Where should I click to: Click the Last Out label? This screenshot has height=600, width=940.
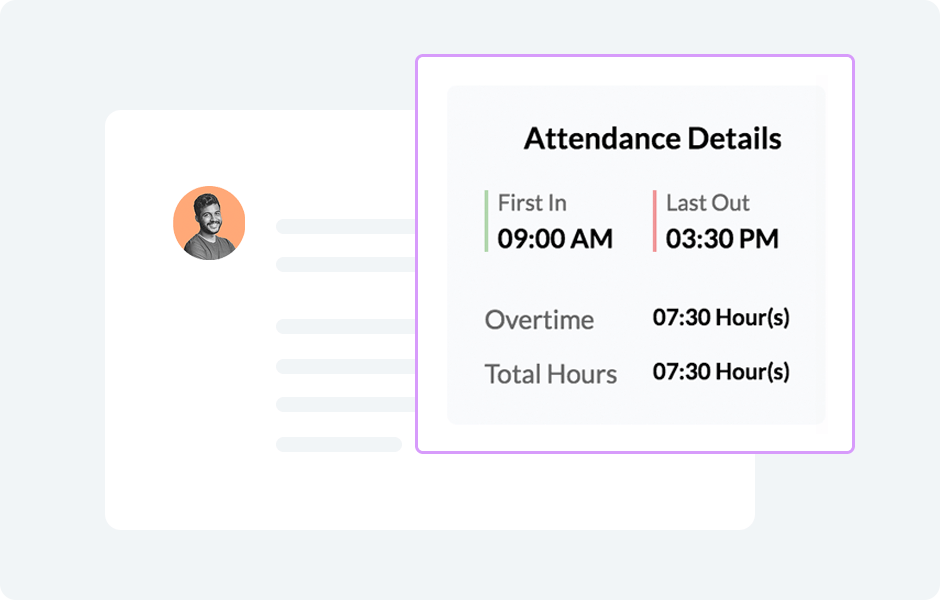[707, 203]
